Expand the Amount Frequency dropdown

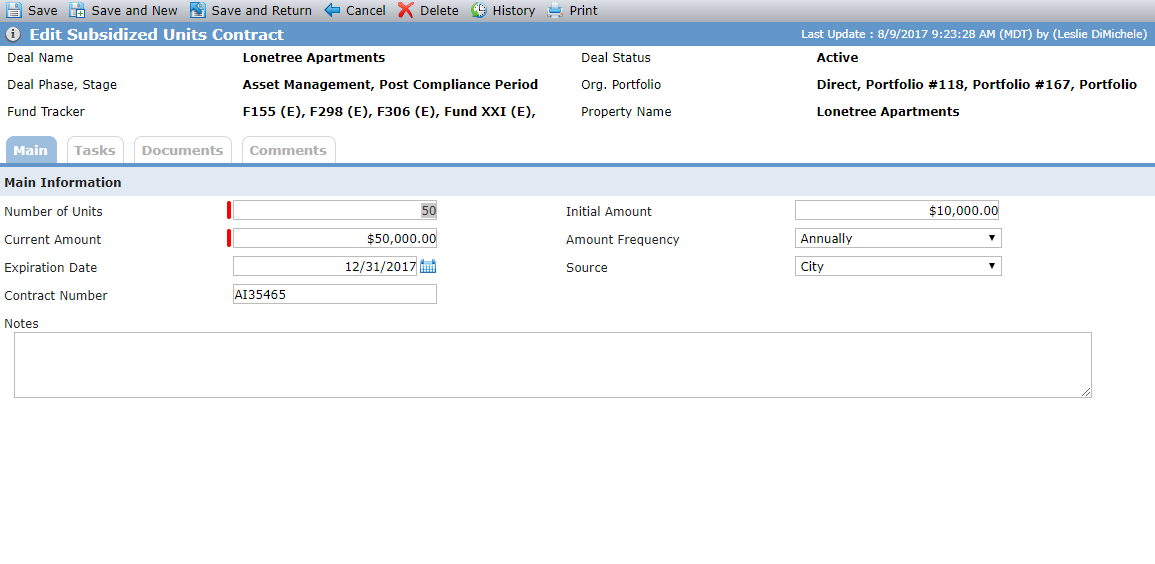pos(898,239)
